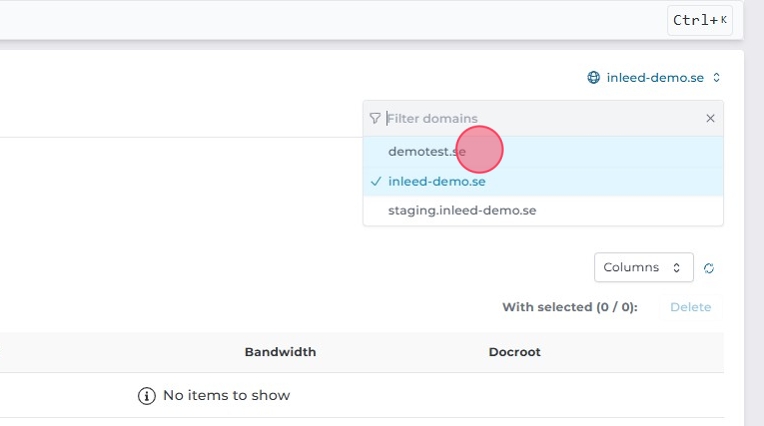The width and height of the screenshot is (764, 426).
Task: Open the inleed-demo.se domain selector
Action: [654, 77]
